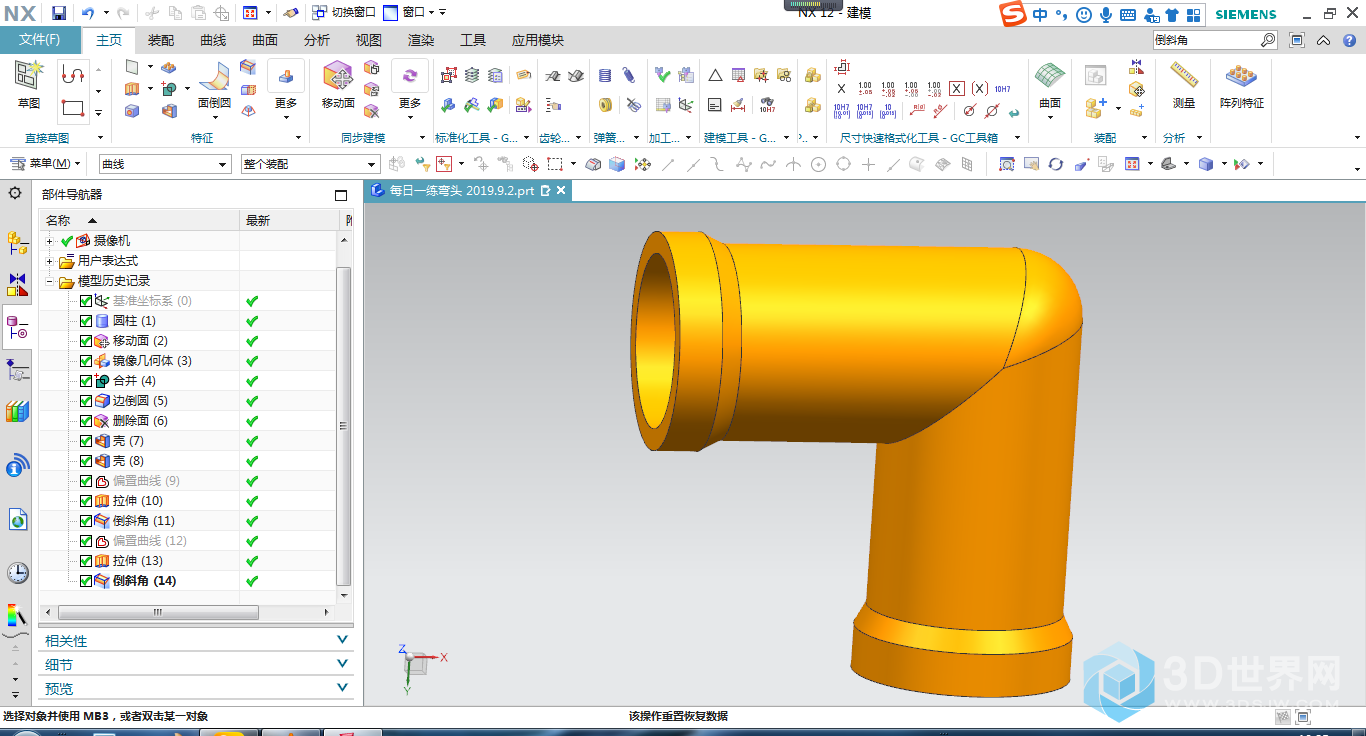The width and height of the screenshot is (1366, 736).
Task: Open the Constraint Navigator sidebar icon
Action: (17, 284)
